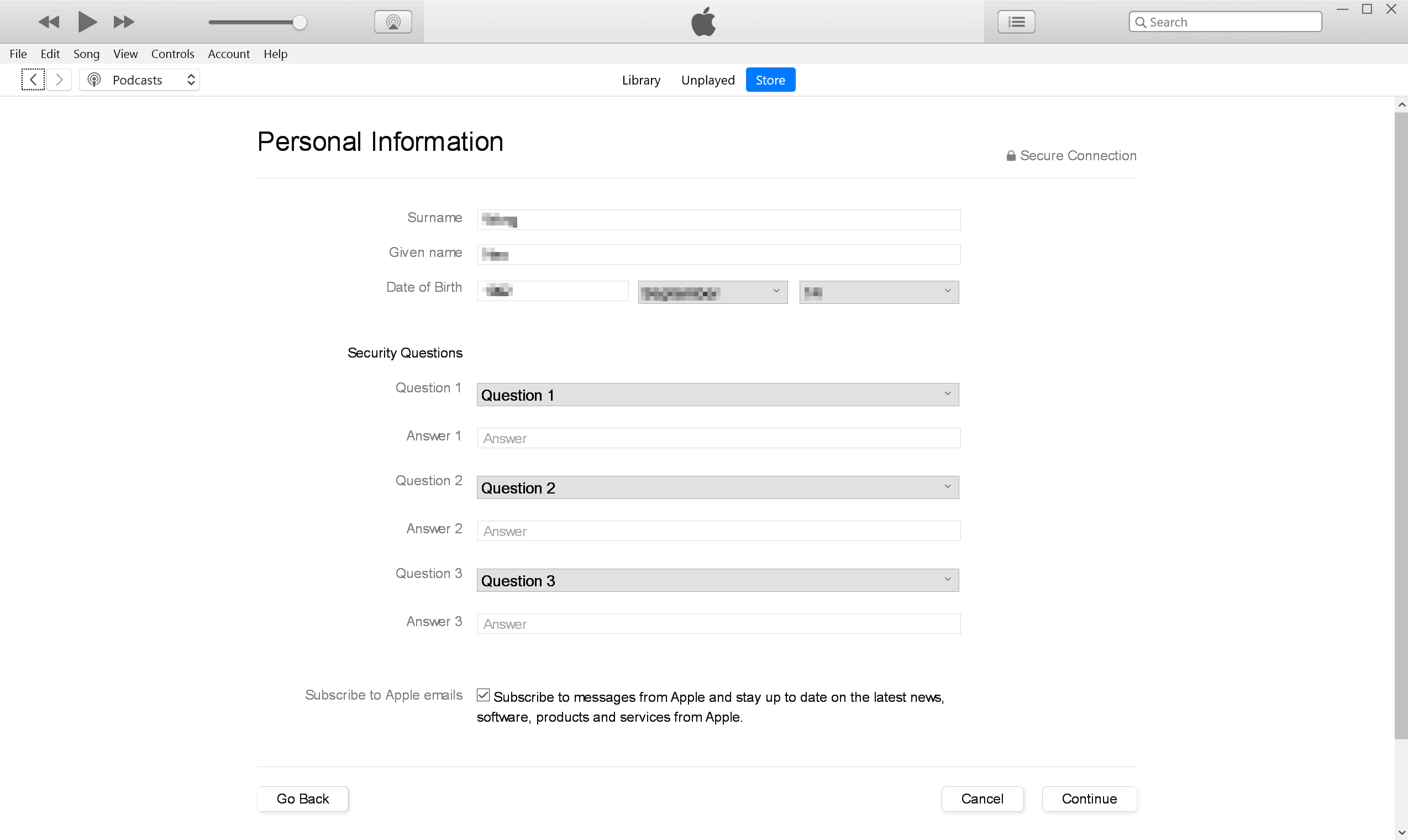Screen dimensions: 1408x840
Task: Switch to the Library tab
Action: point(640,80)
